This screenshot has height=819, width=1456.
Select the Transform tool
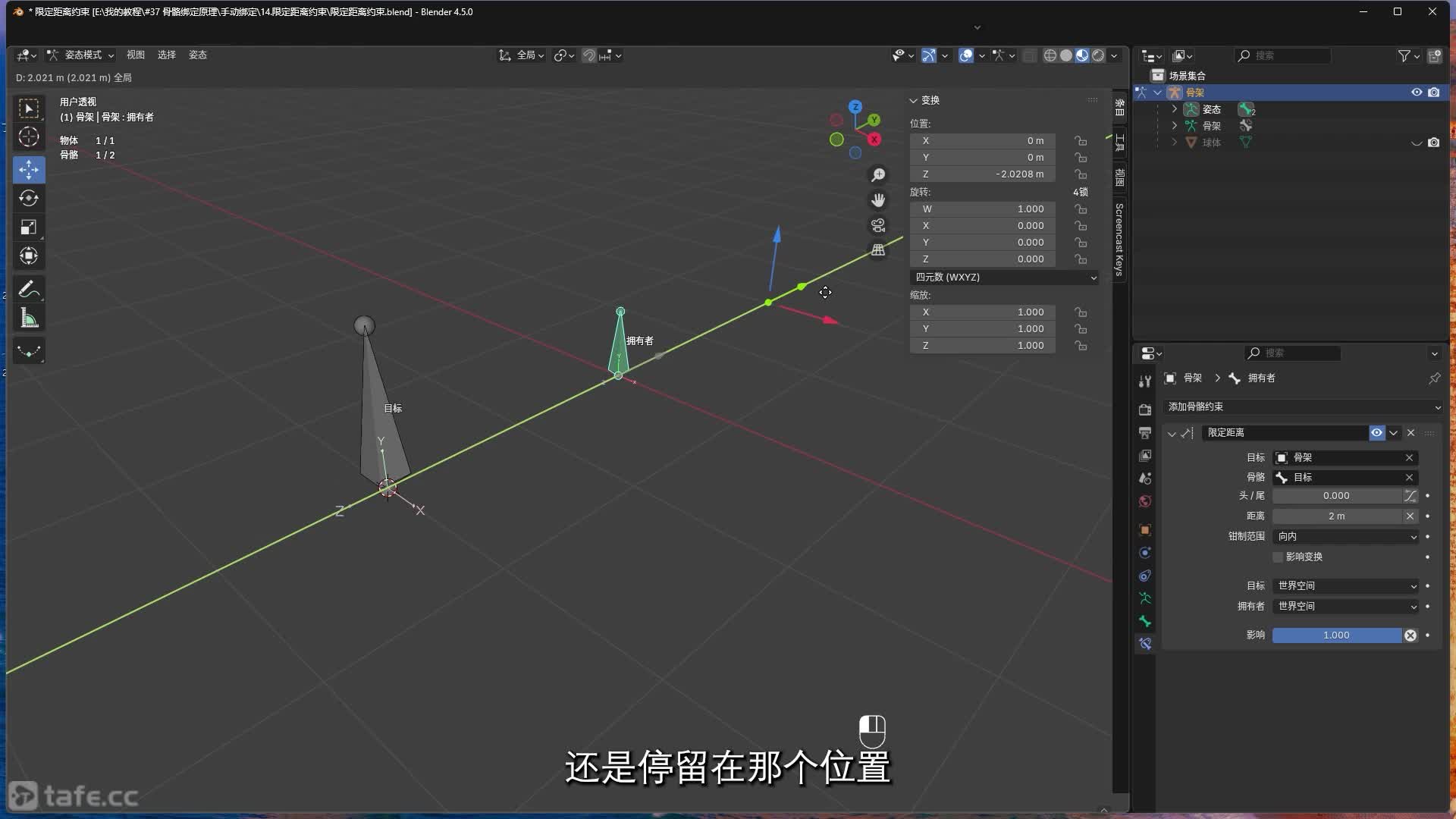[x=29, y=256]
